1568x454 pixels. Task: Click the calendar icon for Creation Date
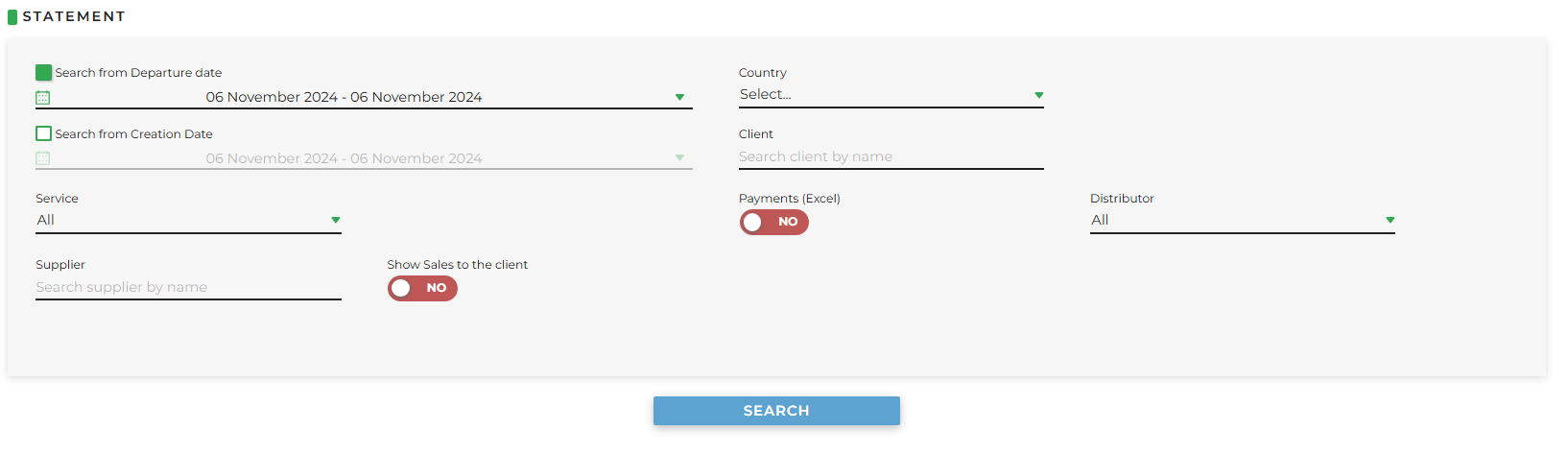pos(42,158)
